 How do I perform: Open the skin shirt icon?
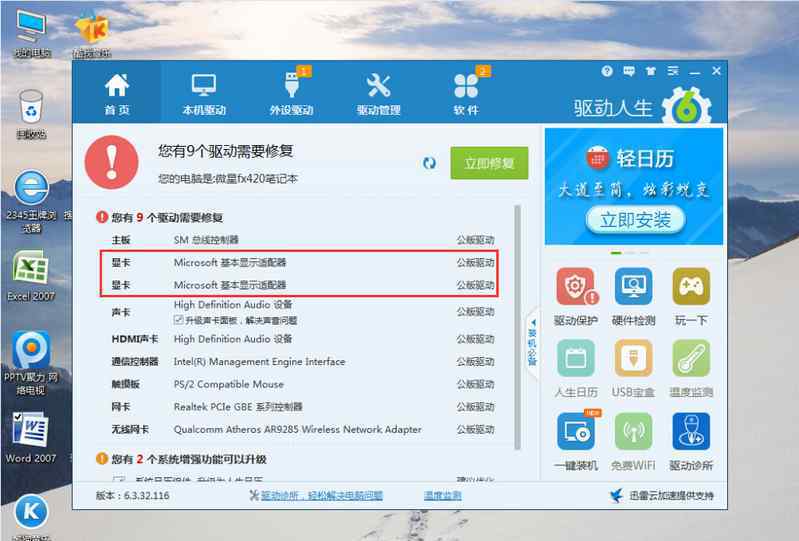[x=651, y=71]
